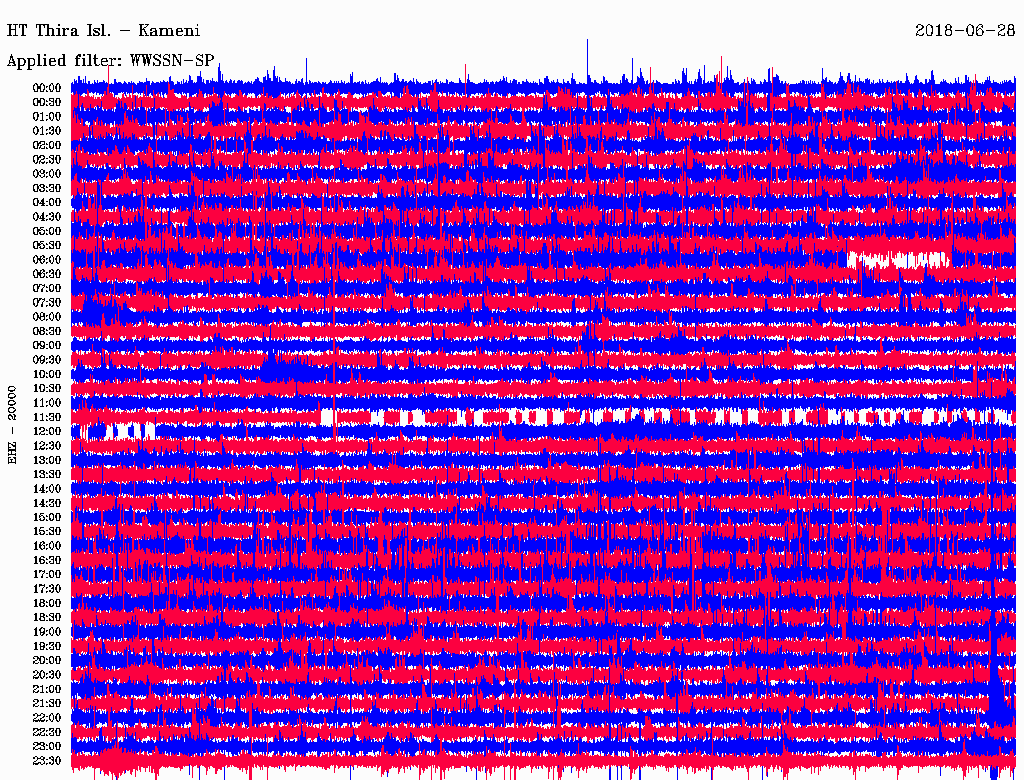Select the 09:30 time row label
The image size is (1024, 780).
pyautogui.click(x=46, y=360)
